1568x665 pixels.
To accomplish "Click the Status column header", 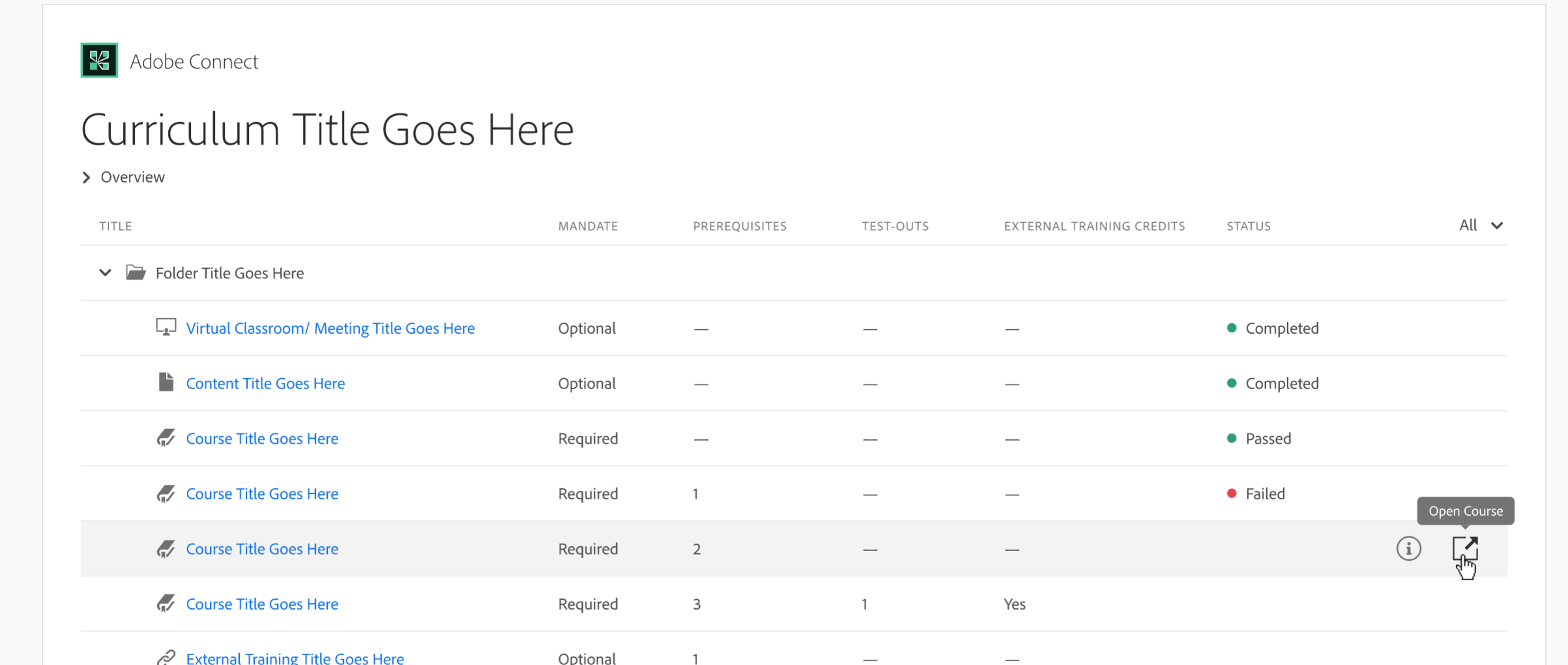I will [1248, 226].
